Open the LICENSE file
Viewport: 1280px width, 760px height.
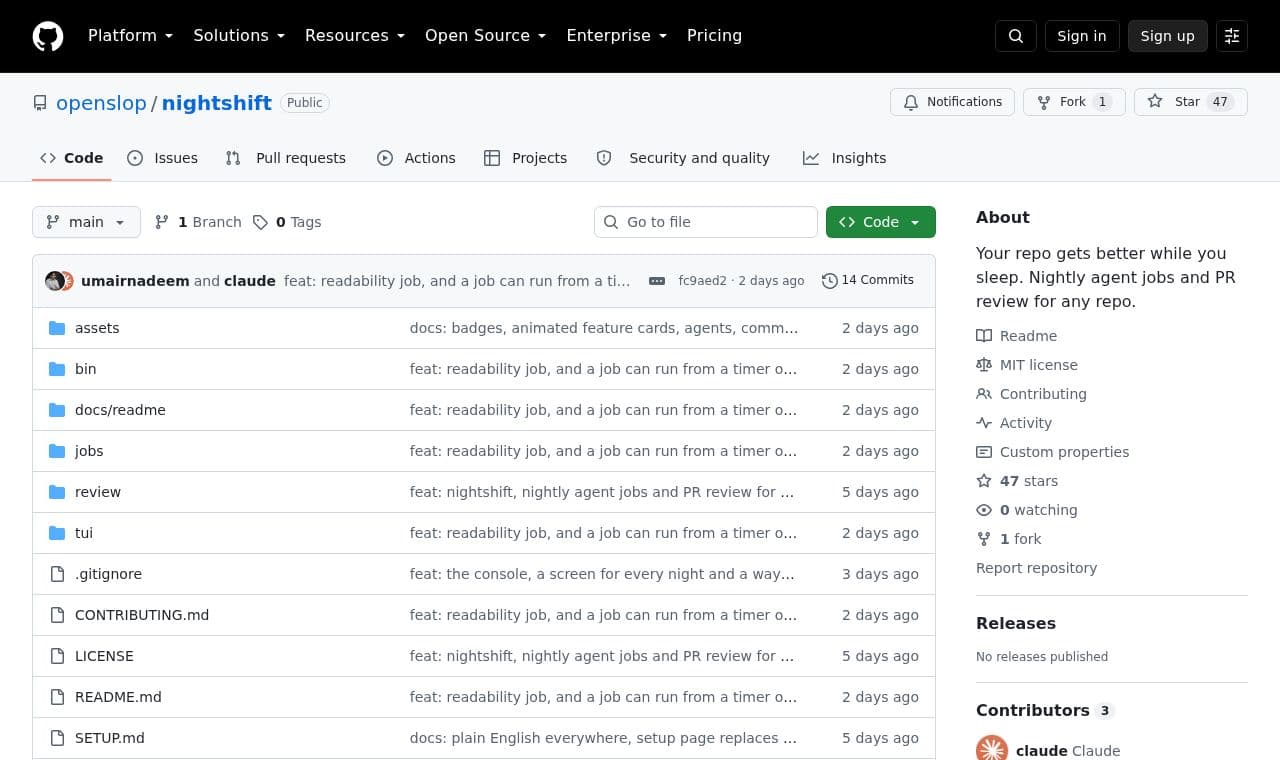click(x=104, y=656)
